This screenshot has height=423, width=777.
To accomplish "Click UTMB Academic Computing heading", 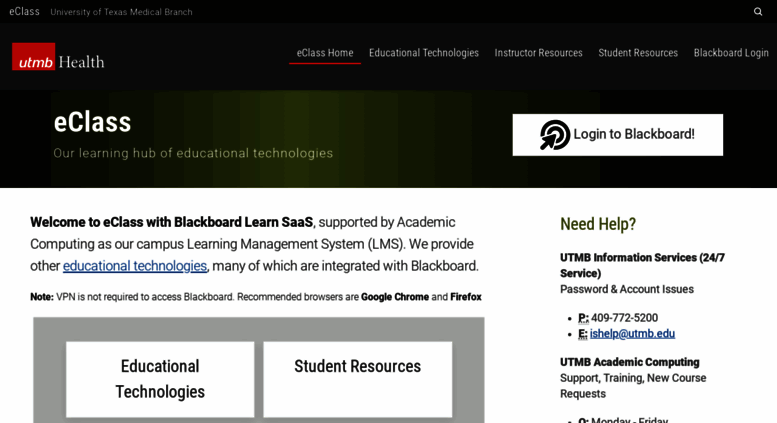I will point(629,362).
